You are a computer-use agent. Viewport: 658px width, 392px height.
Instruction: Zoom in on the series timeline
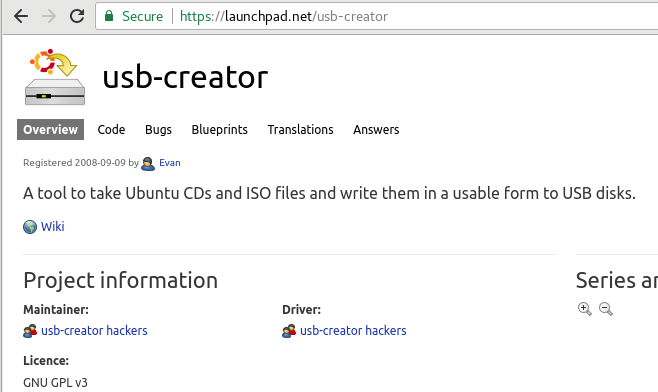[585, 309]
